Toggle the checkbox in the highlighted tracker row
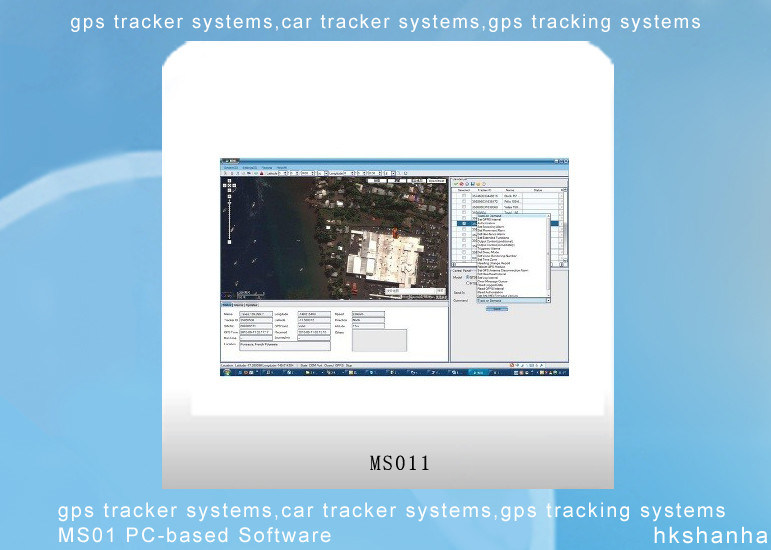The height and width of the screenshot is (550, 771). (x=464, y=223)
